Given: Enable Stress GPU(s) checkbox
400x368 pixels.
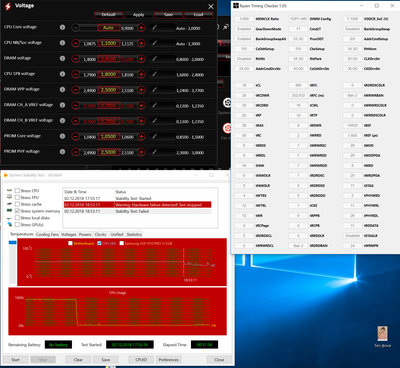Looking at the screenshot, I should [17, 225].
